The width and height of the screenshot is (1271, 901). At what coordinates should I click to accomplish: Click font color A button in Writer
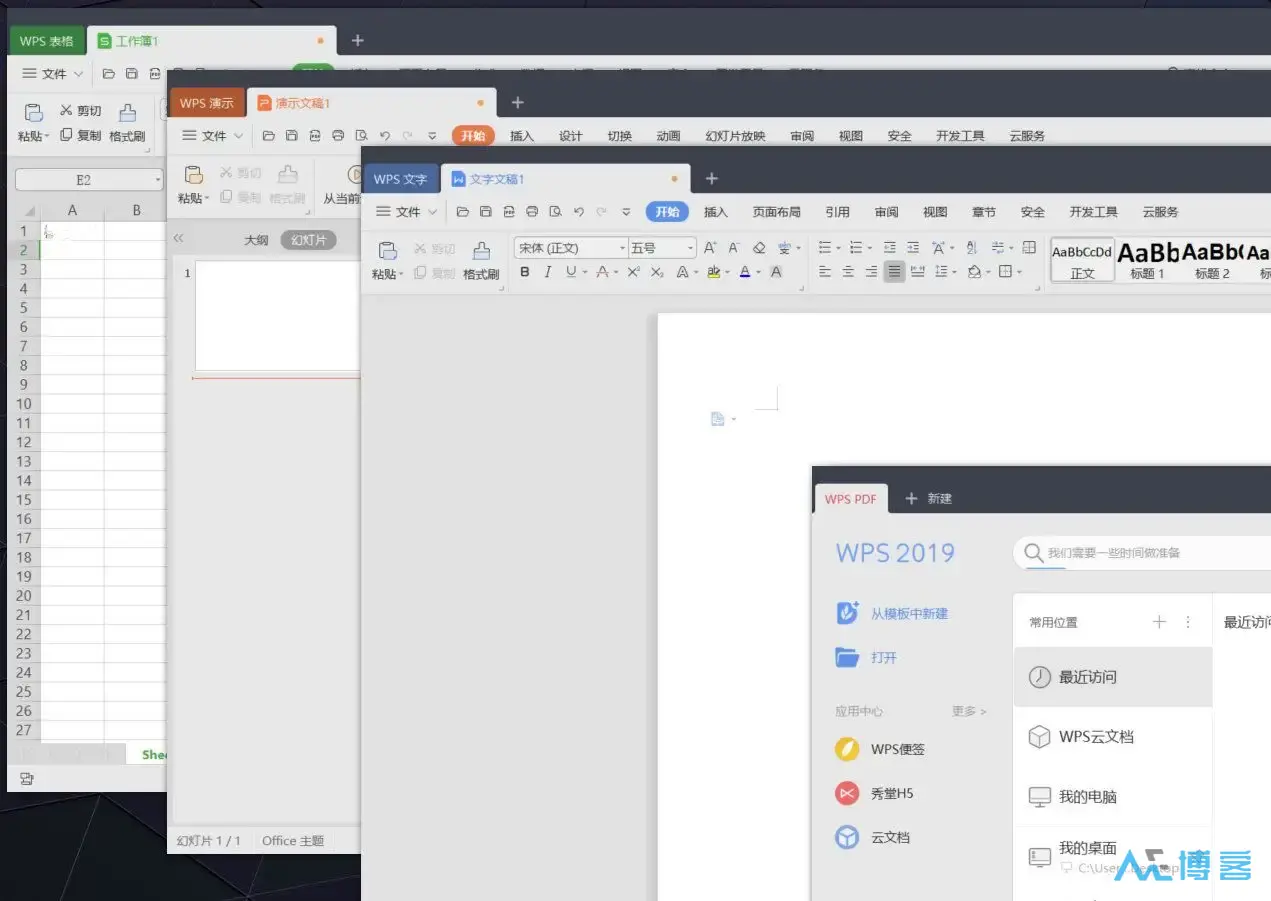[745, 272]
